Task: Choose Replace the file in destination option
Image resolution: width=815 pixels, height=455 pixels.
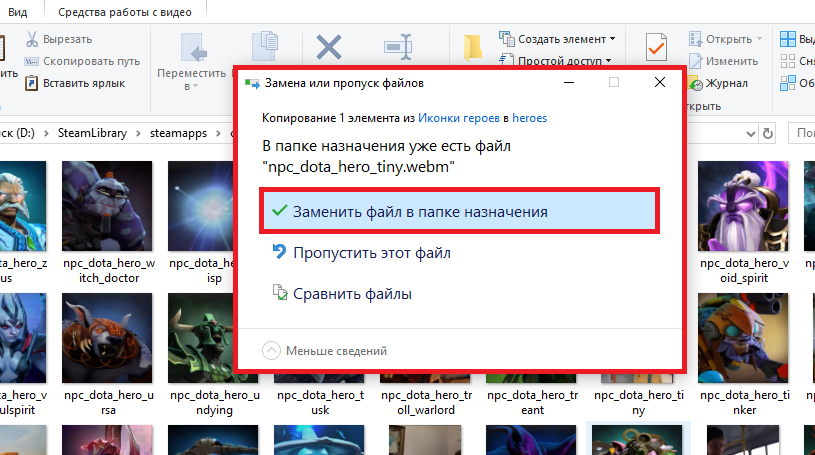Action: pyautogui.click(x=459, y=211)
